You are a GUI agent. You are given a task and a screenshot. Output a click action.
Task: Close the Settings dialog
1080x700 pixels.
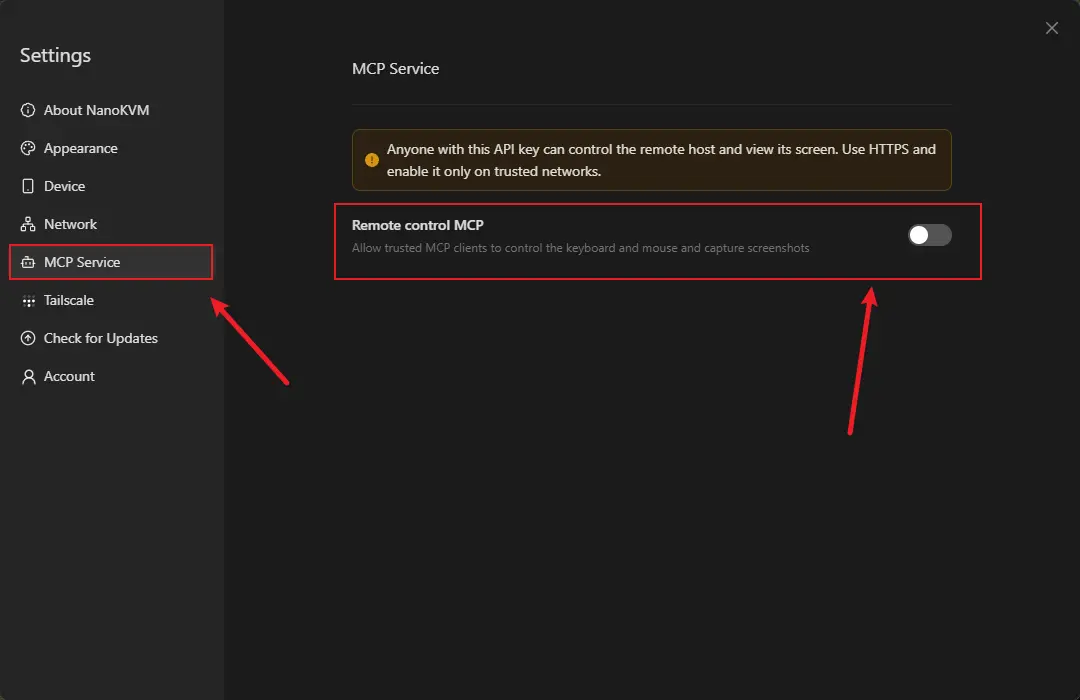click(x=1051, y=28)
